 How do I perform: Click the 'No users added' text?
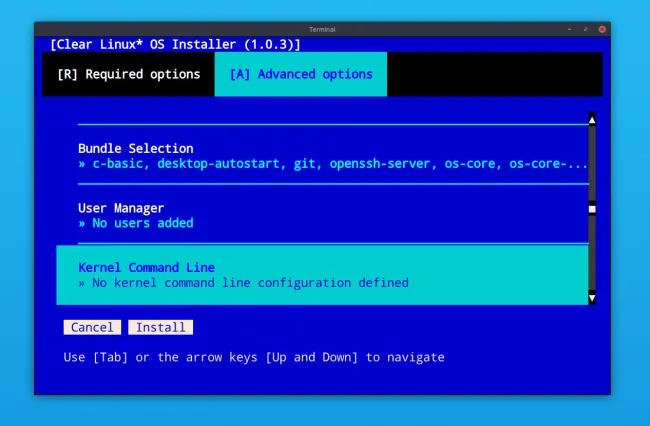coord(143,223)
